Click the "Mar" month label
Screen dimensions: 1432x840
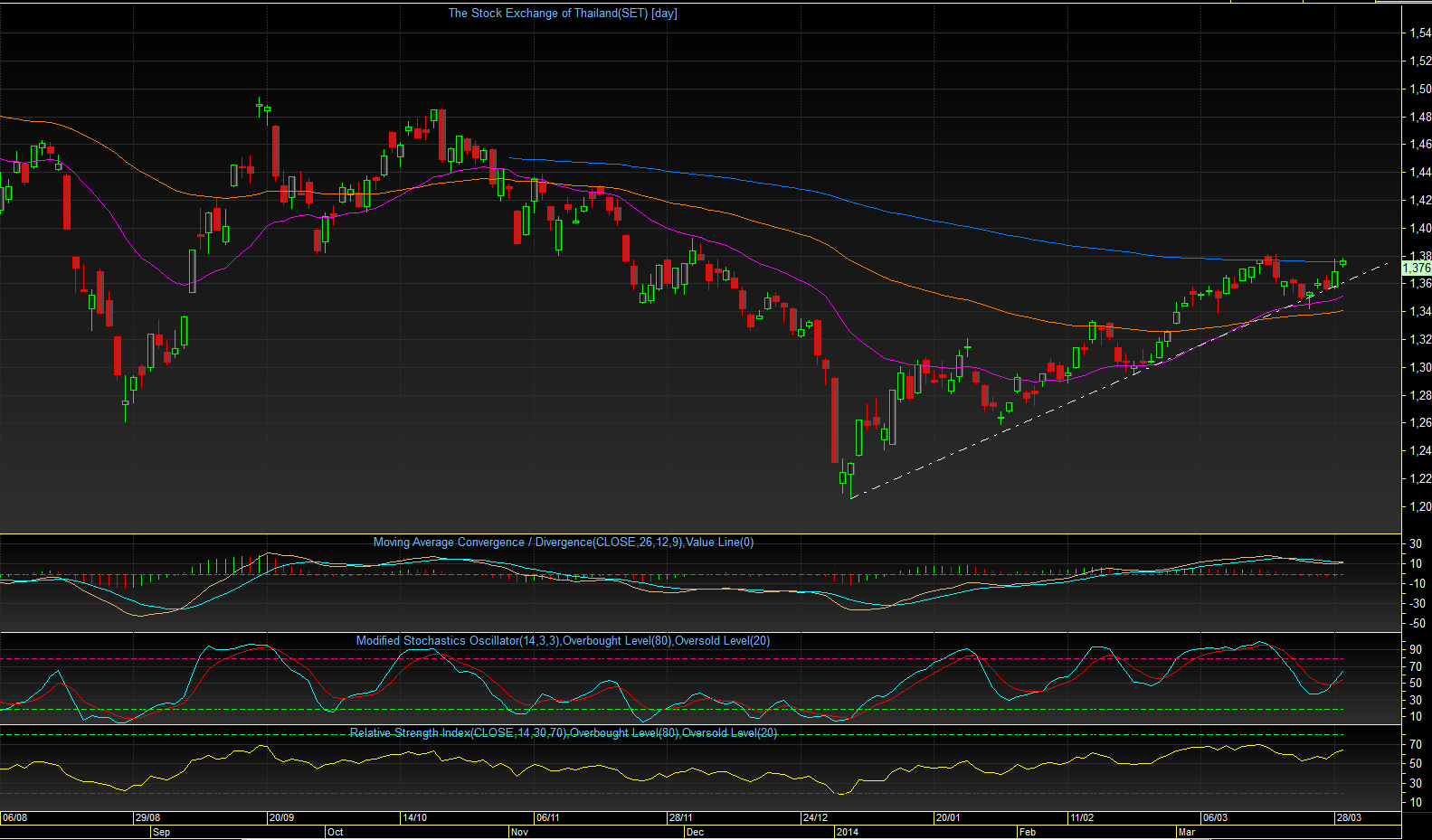[x=1186, y=832]
